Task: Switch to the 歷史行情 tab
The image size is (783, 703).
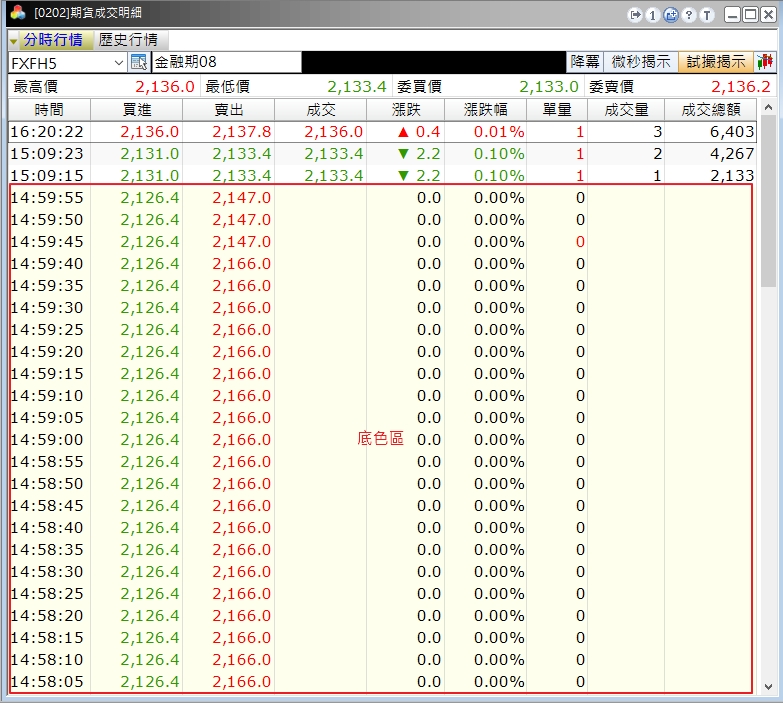Action: click(x=128, y=40)
